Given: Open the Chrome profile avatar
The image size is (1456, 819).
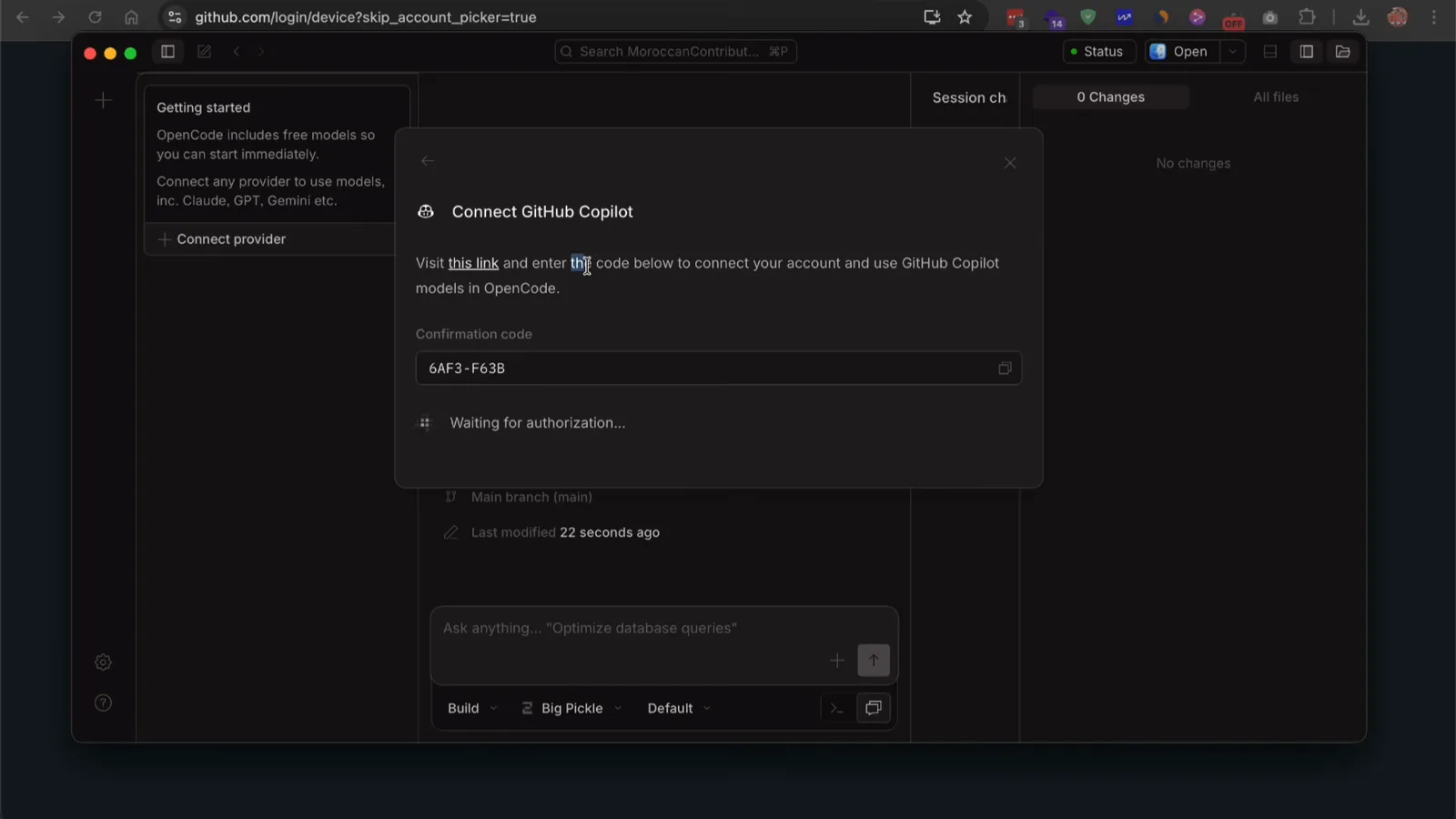Looking at the screenshot, I should 1398,17.
